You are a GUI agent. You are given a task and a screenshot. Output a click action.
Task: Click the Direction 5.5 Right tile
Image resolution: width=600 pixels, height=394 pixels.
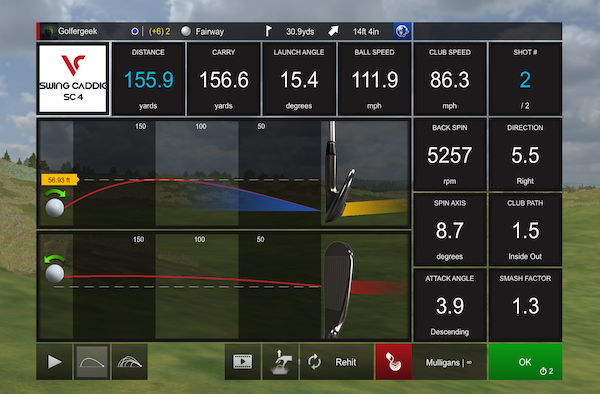(525, 154)
